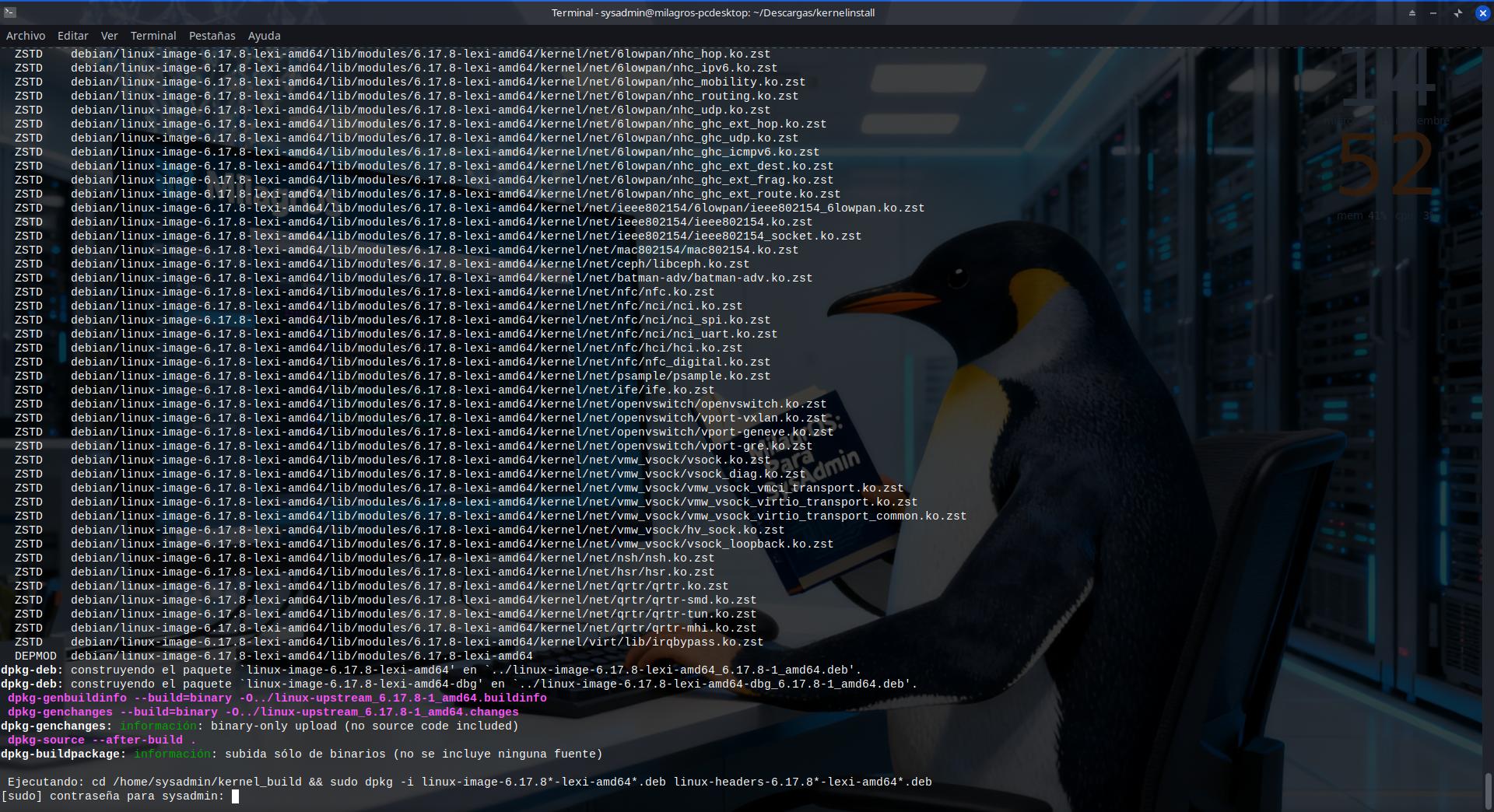Screen dimensions: 1494x812
Task: Click the magenta dpkg-genchanges --build=binary line
Action: [x=263, y=712]
